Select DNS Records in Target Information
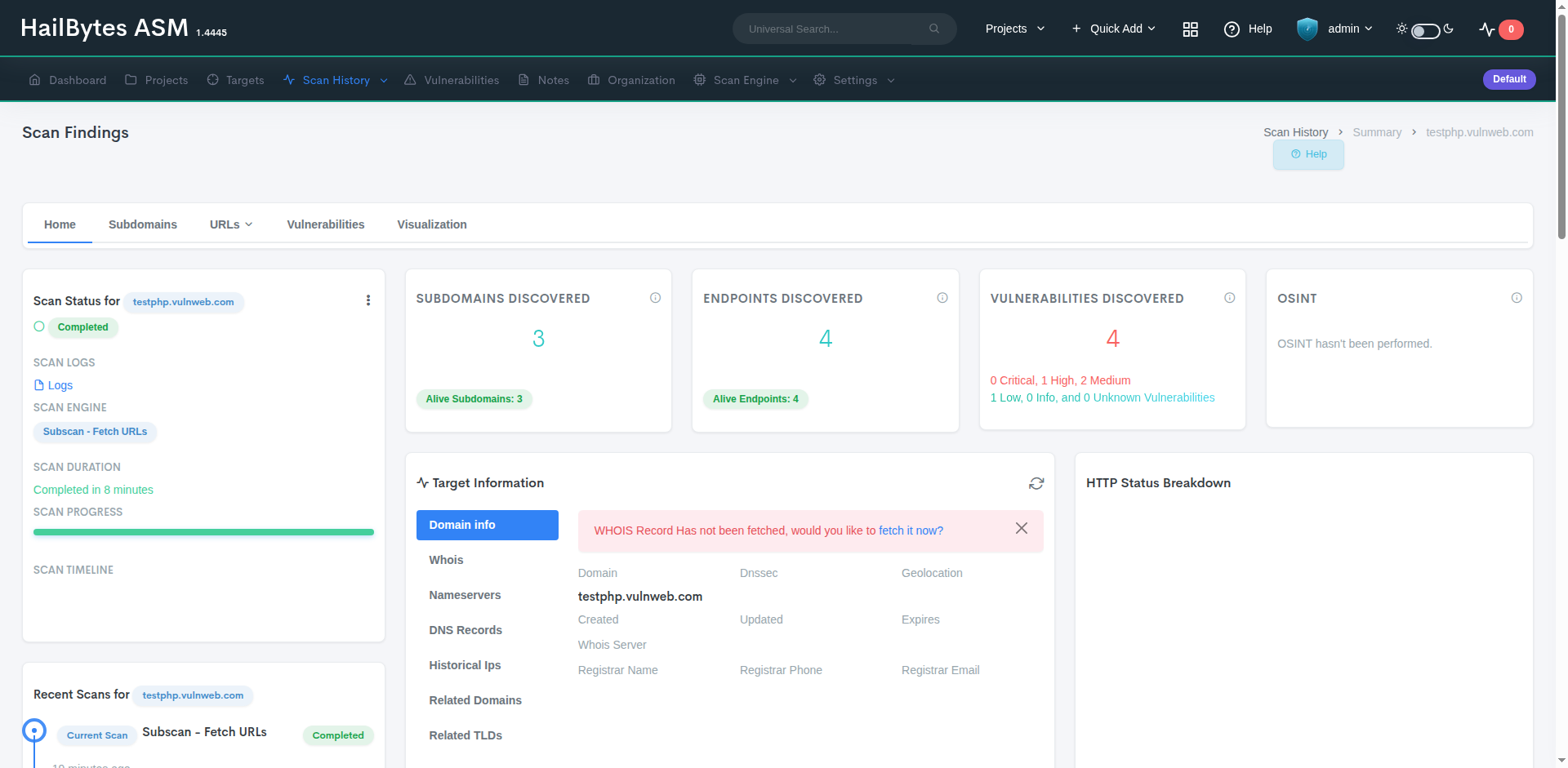This screenshot has height=768, width=1568. click(x=488, y=630)
